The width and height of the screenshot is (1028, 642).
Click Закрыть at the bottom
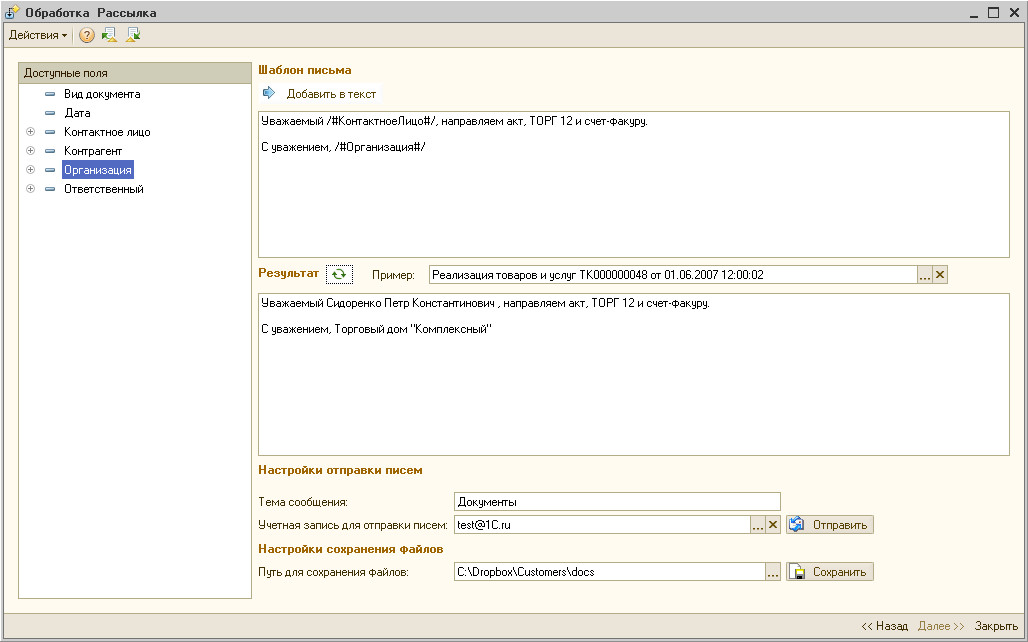coord(996,626)
